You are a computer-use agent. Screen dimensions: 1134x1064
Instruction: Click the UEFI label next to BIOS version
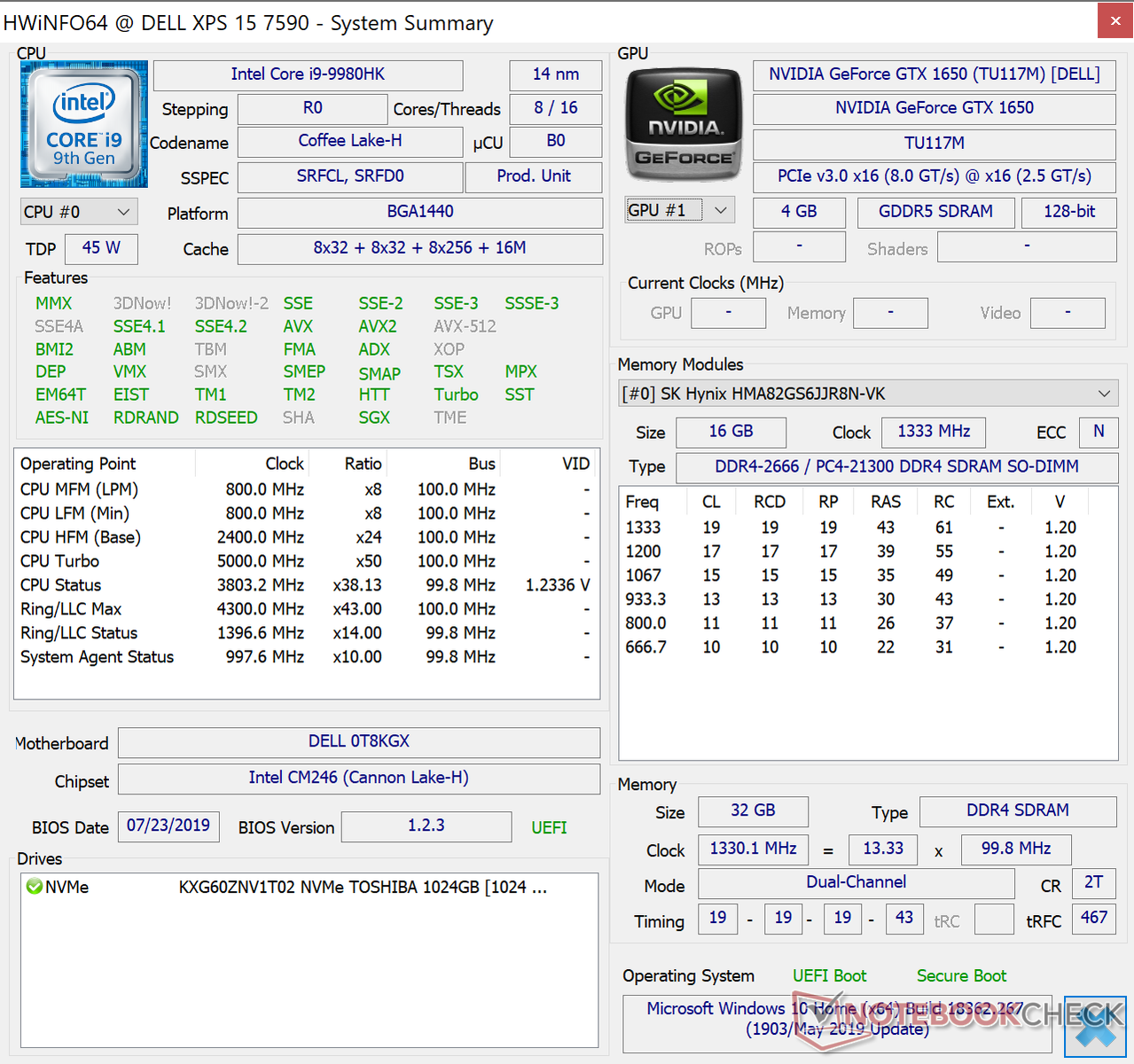(549, 827)
